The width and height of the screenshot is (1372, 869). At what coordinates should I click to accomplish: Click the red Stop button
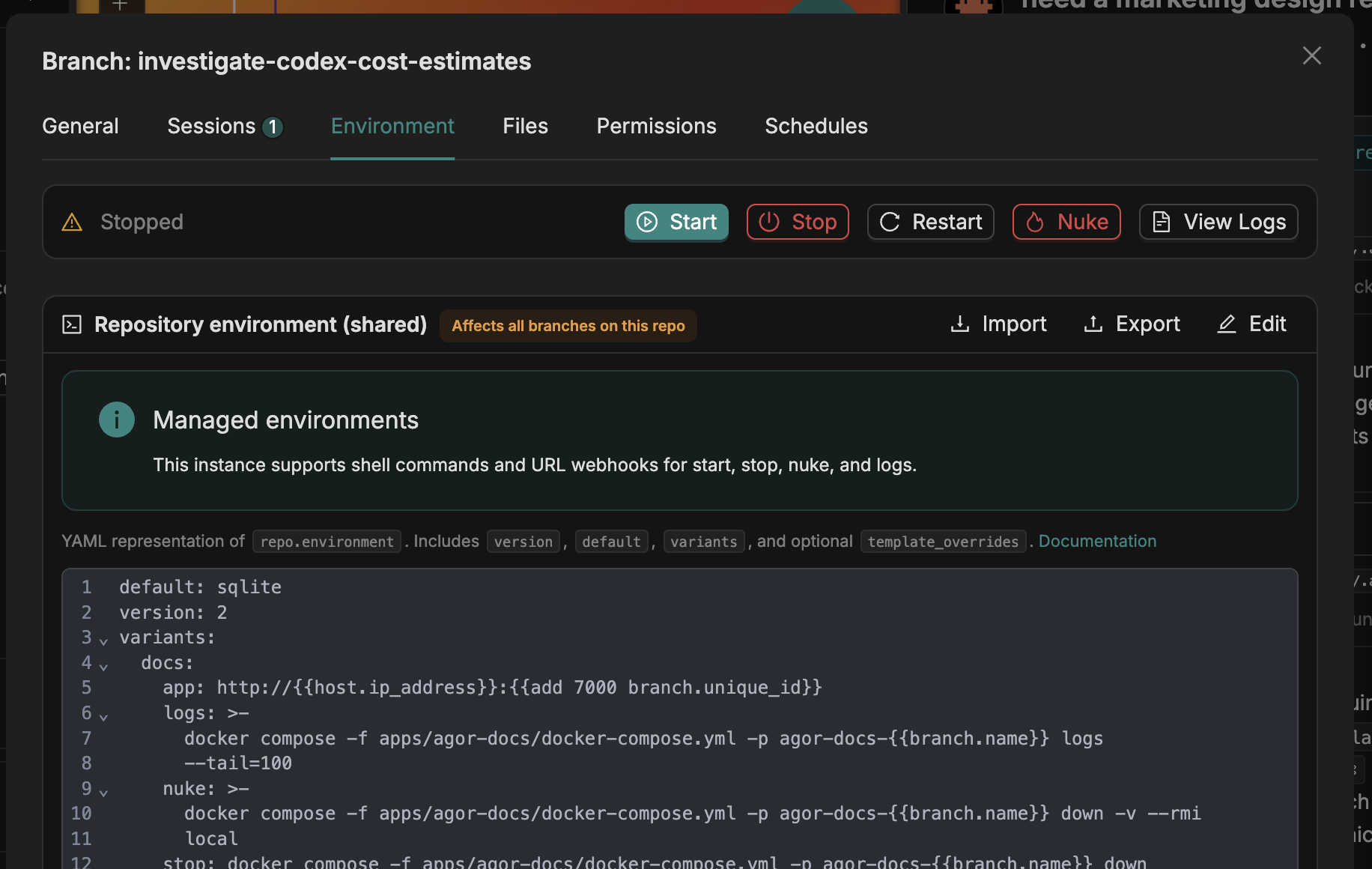click(798, 222)
